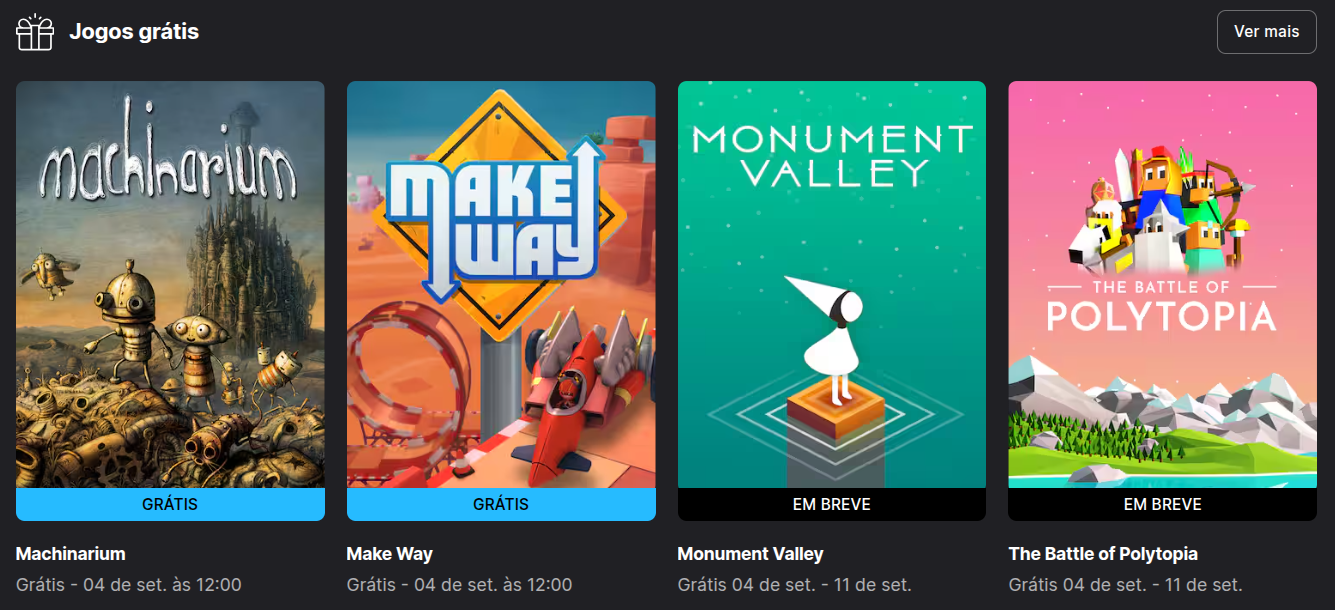Click the GRÁTIS banner under Machinarium
Viewport: 1335px width, 610px height.
tap(170, 504)
